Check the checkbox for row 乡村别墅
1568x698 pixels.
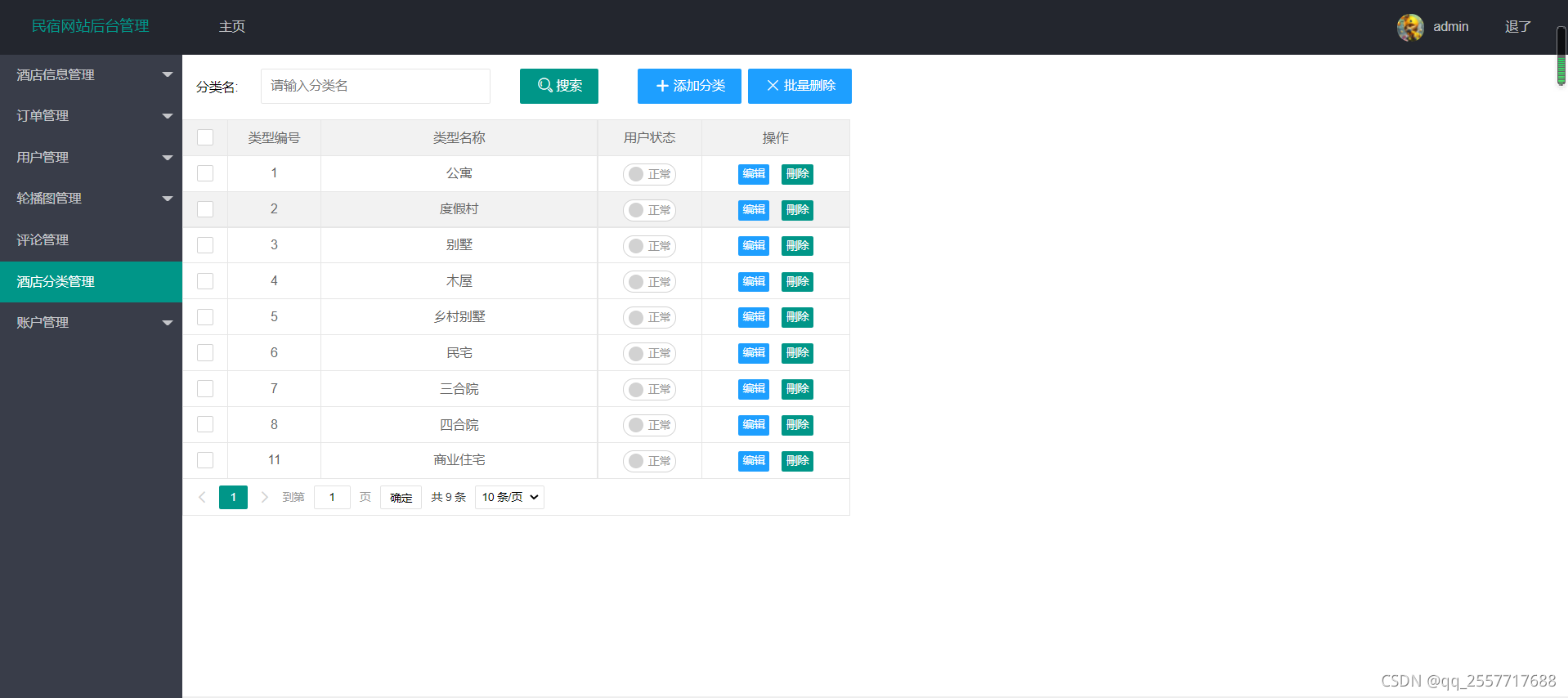(205, 317)
